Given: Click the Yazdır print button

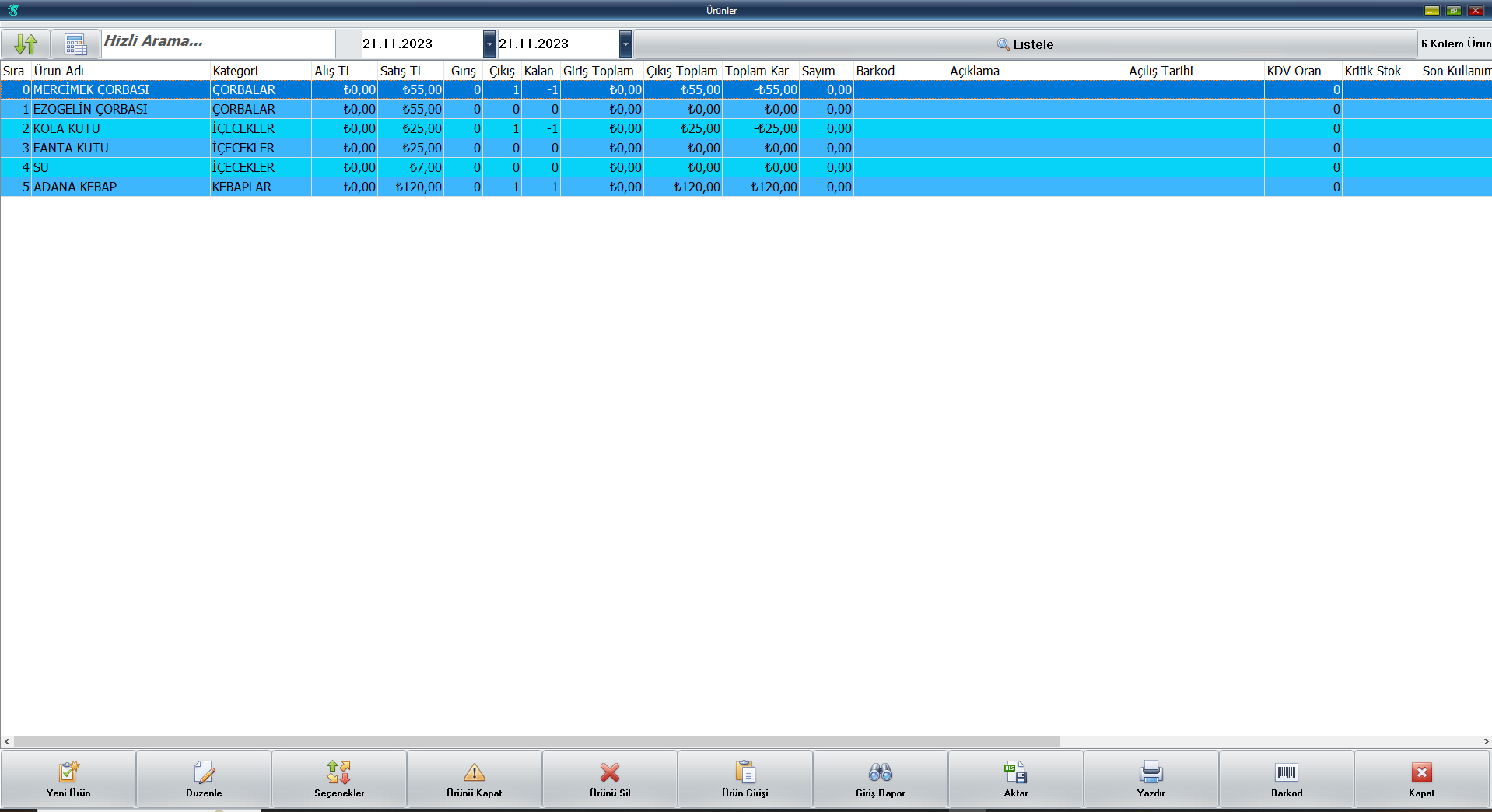Looking at the screenshot, I should (1151, 779).
